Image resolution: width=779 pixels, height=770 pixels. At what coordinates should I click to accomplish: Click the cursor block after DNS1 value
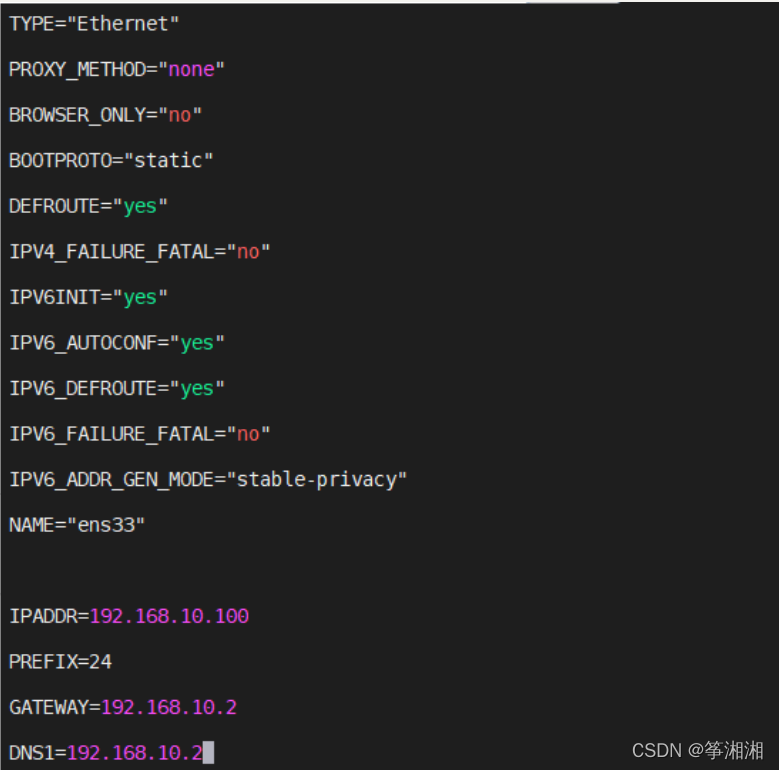[209, 753]
